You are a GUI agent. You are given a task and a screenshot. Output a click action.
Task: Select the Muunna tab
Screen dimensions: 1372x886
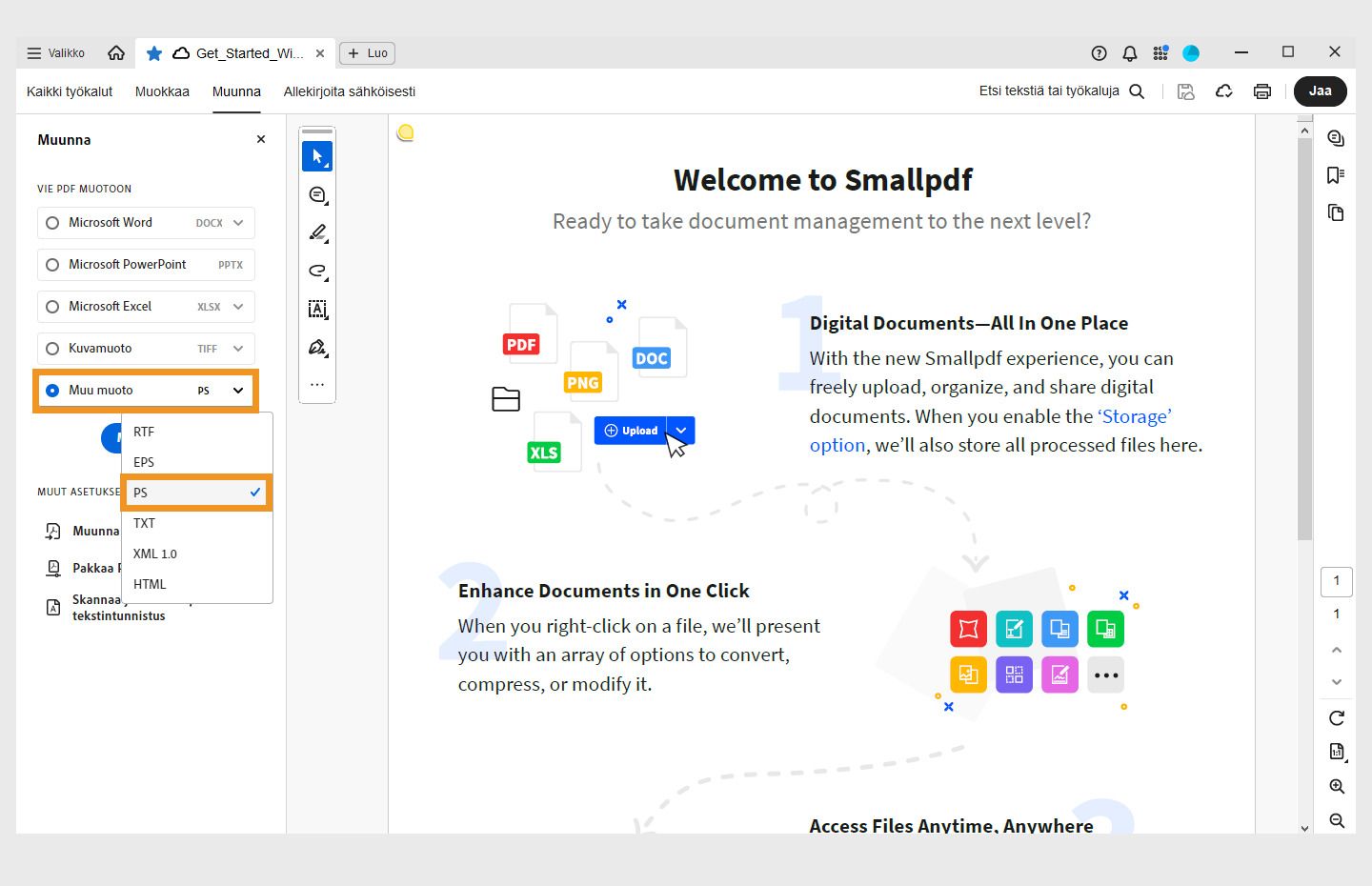(x=236, y=91)
